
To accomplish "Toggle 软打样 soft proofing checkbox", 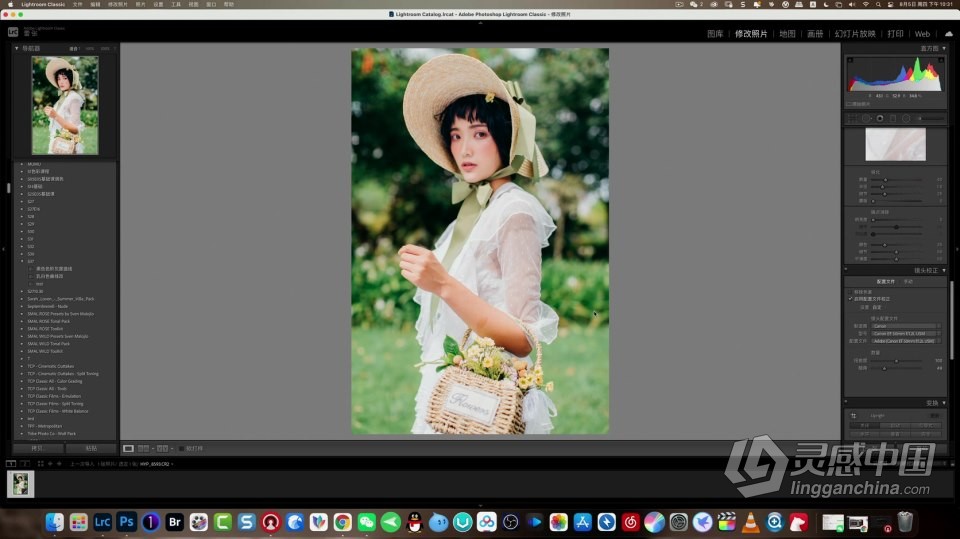I will click(181, 448).
